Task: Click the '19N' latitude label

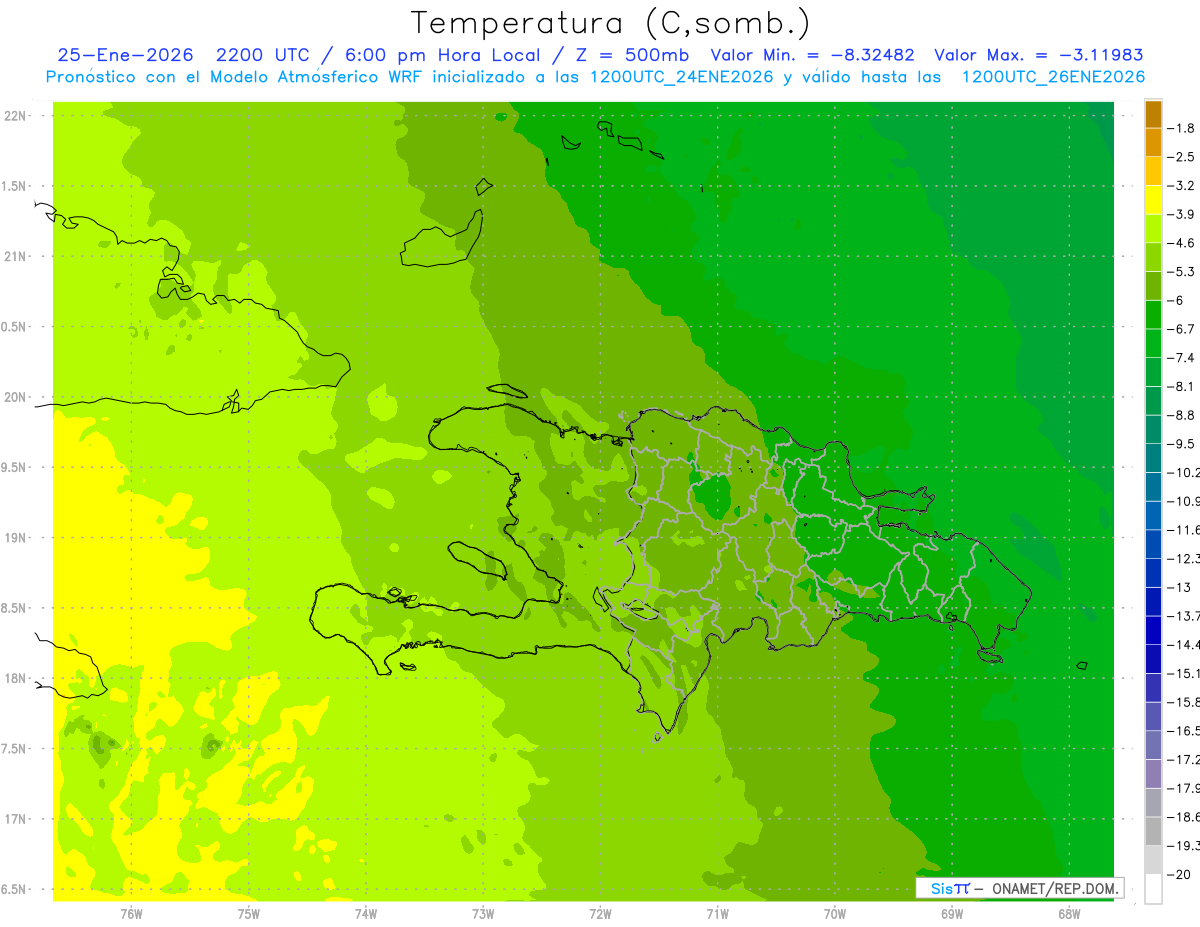Action: (15, 538)
